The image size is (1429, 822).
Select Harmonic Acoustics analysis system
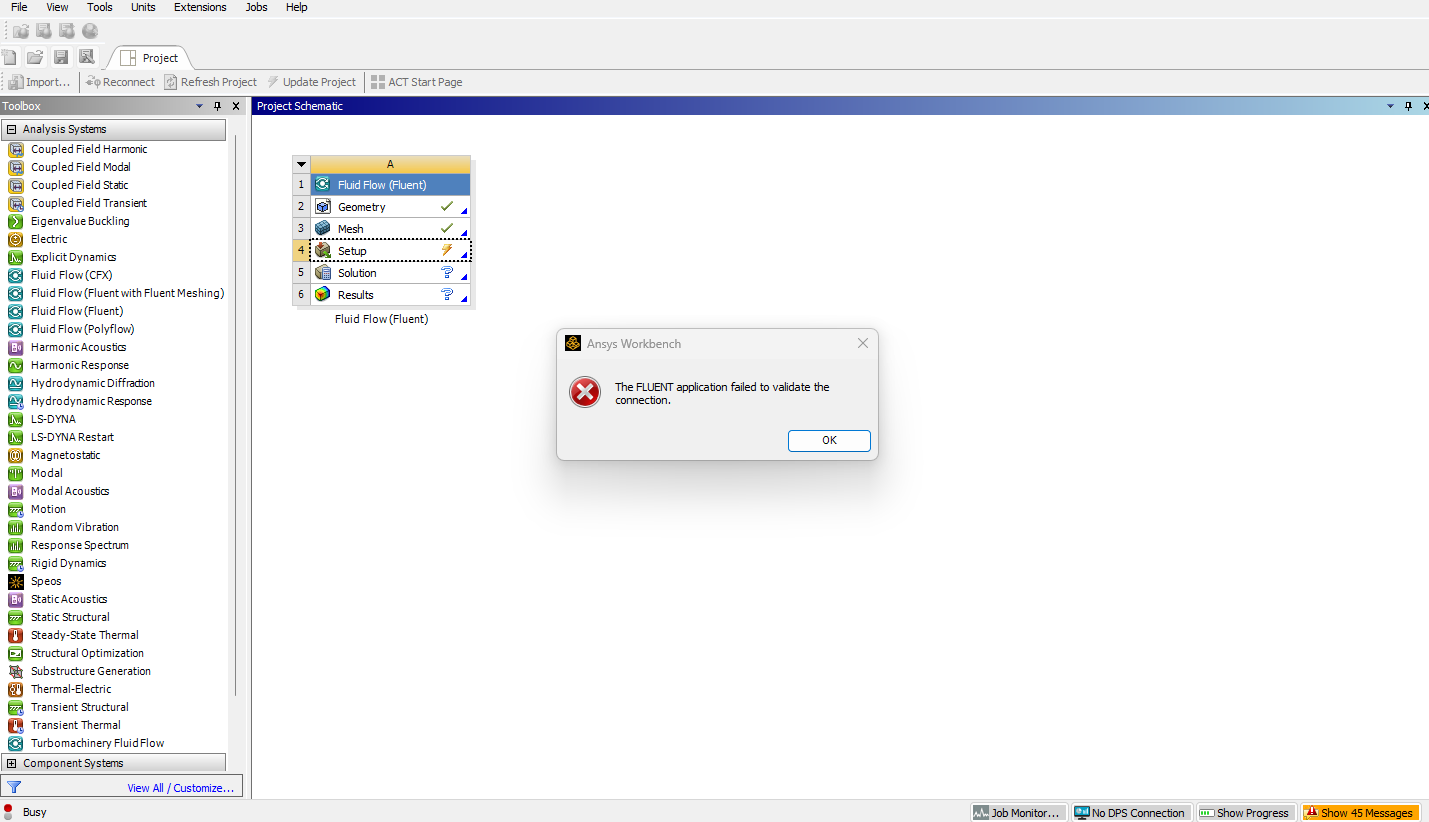point(78,347)
